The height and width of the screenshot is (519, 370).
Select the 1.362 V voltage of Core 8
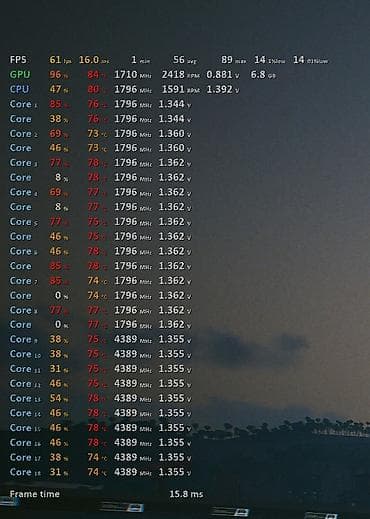point(175,310)
